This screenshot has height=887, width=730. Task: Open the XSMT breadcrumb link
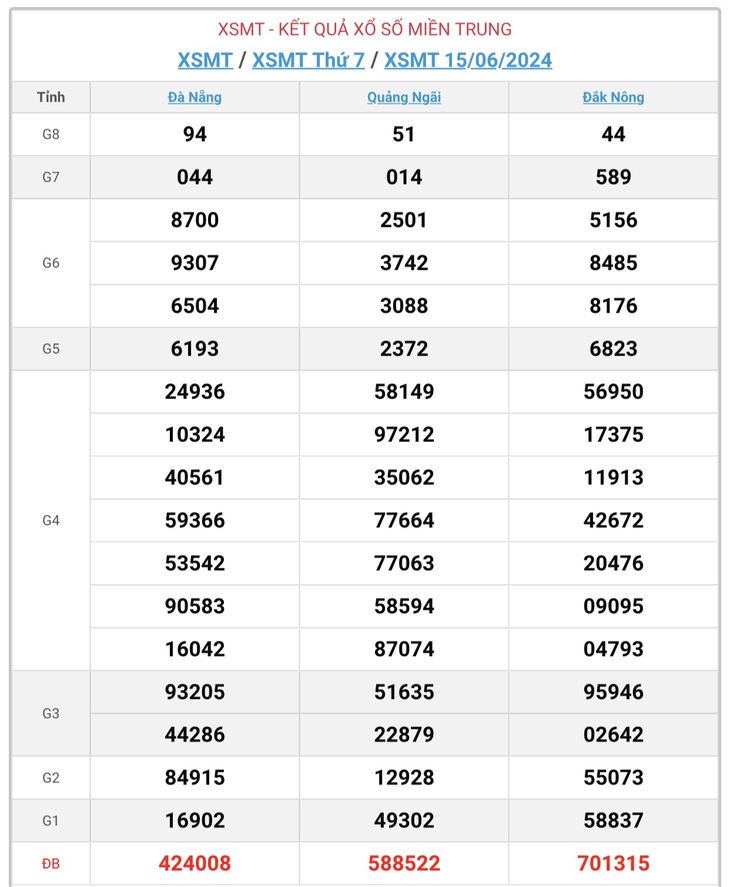point(205,60)
